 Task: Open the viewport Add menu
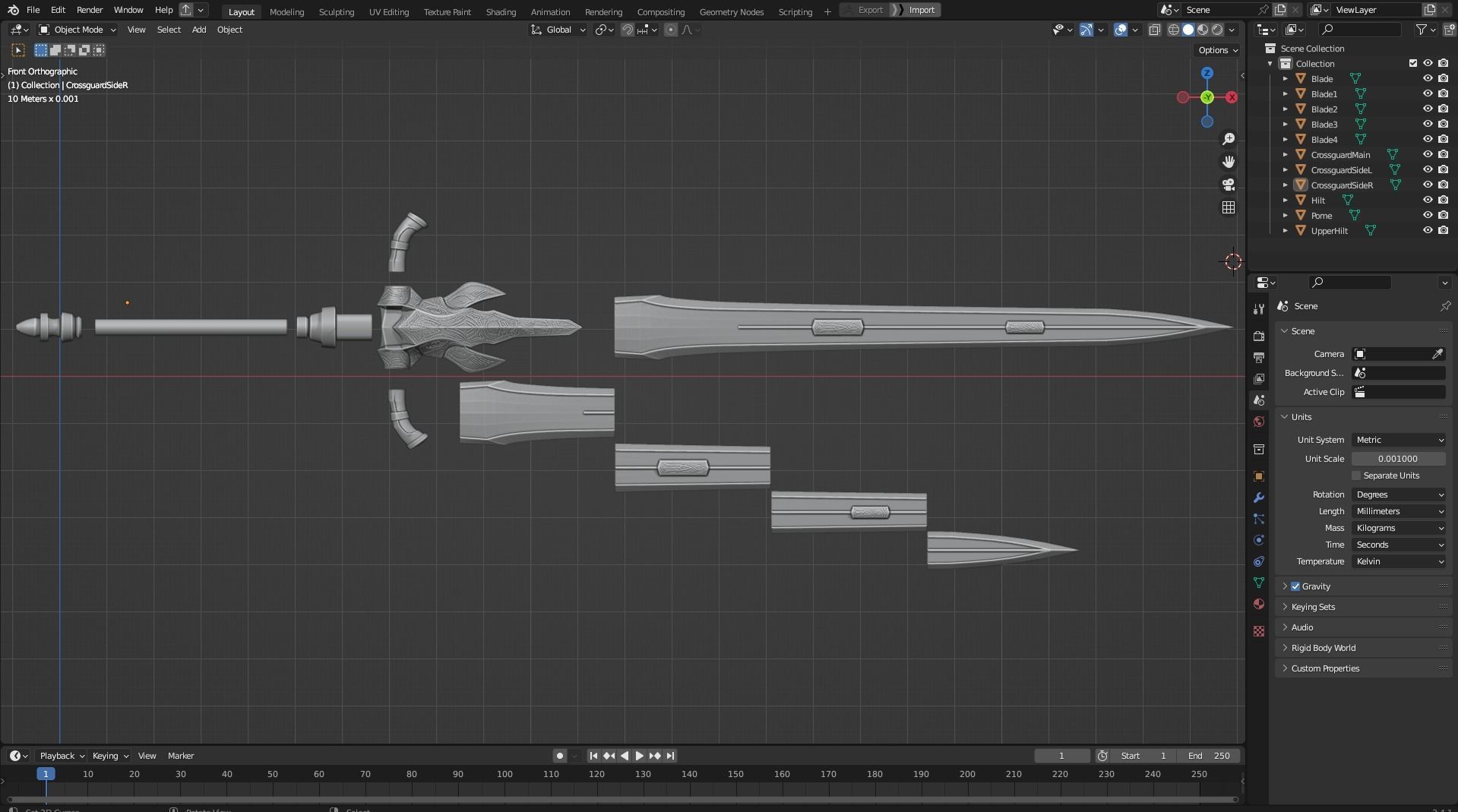(x=199, y=30)
